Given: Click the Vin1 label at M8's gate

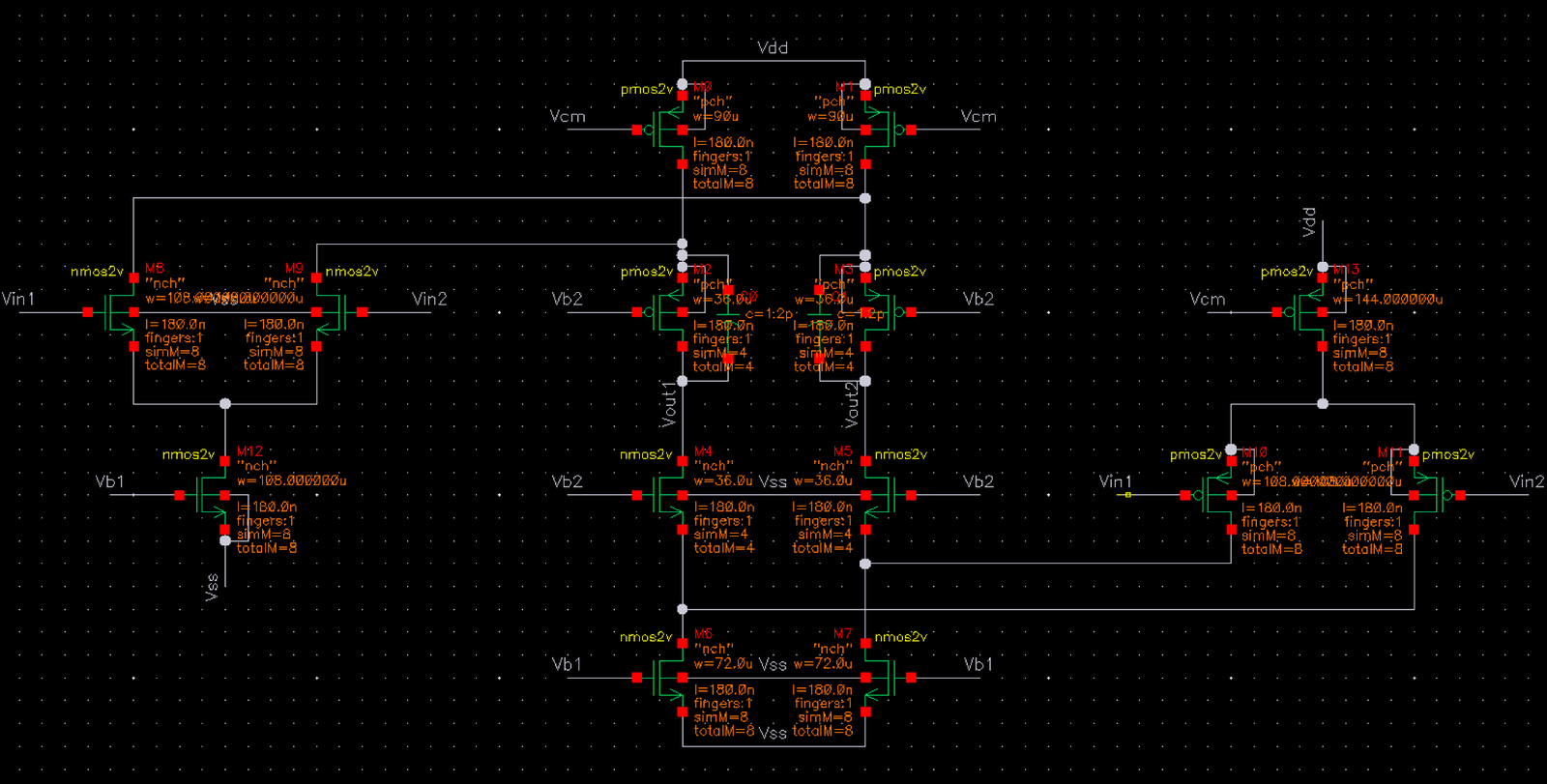Looking at the screenshot, I should pos(18,299).
